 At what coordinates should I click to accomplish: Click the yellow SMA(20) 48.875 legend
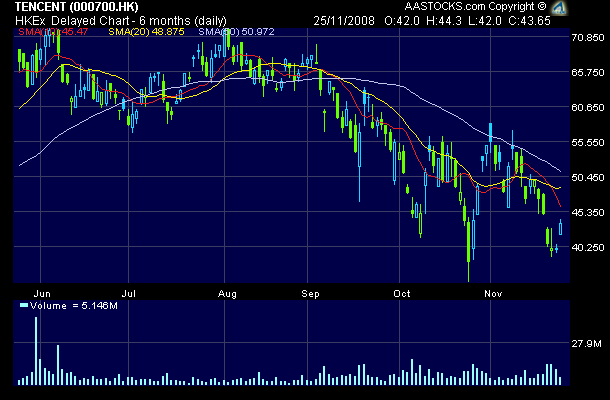tap(146, 32)
